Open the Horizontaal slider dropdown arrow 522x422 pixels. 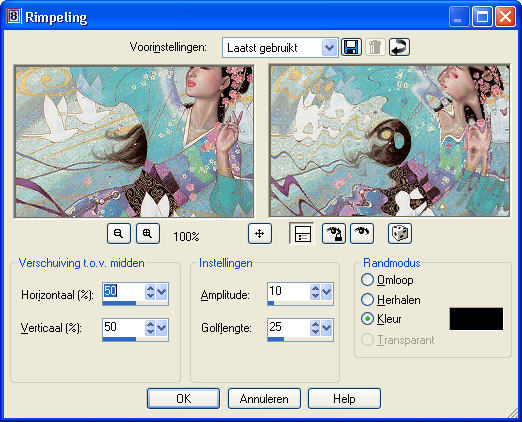(x=162, y=292)
